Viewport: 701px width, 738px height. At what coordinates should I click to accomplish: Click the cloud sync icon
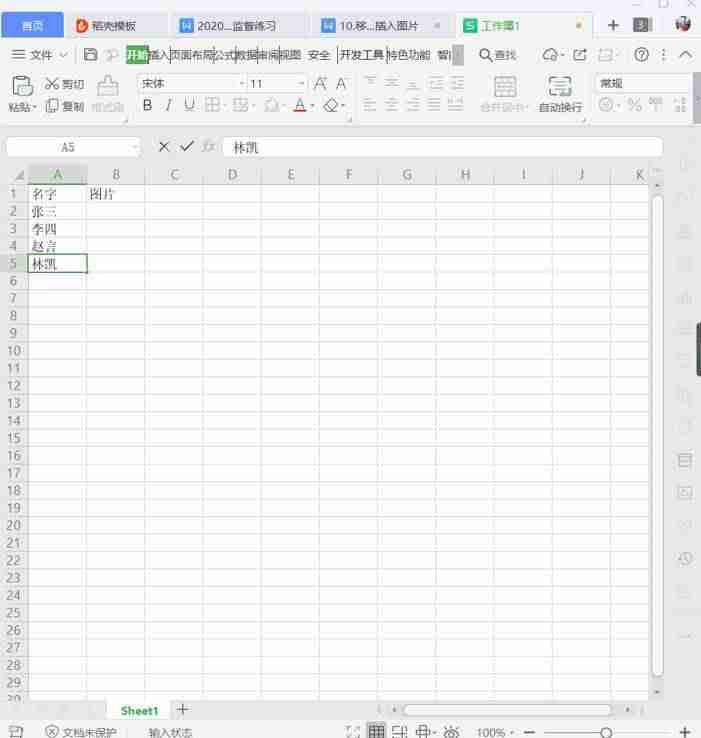coord(549,55)
